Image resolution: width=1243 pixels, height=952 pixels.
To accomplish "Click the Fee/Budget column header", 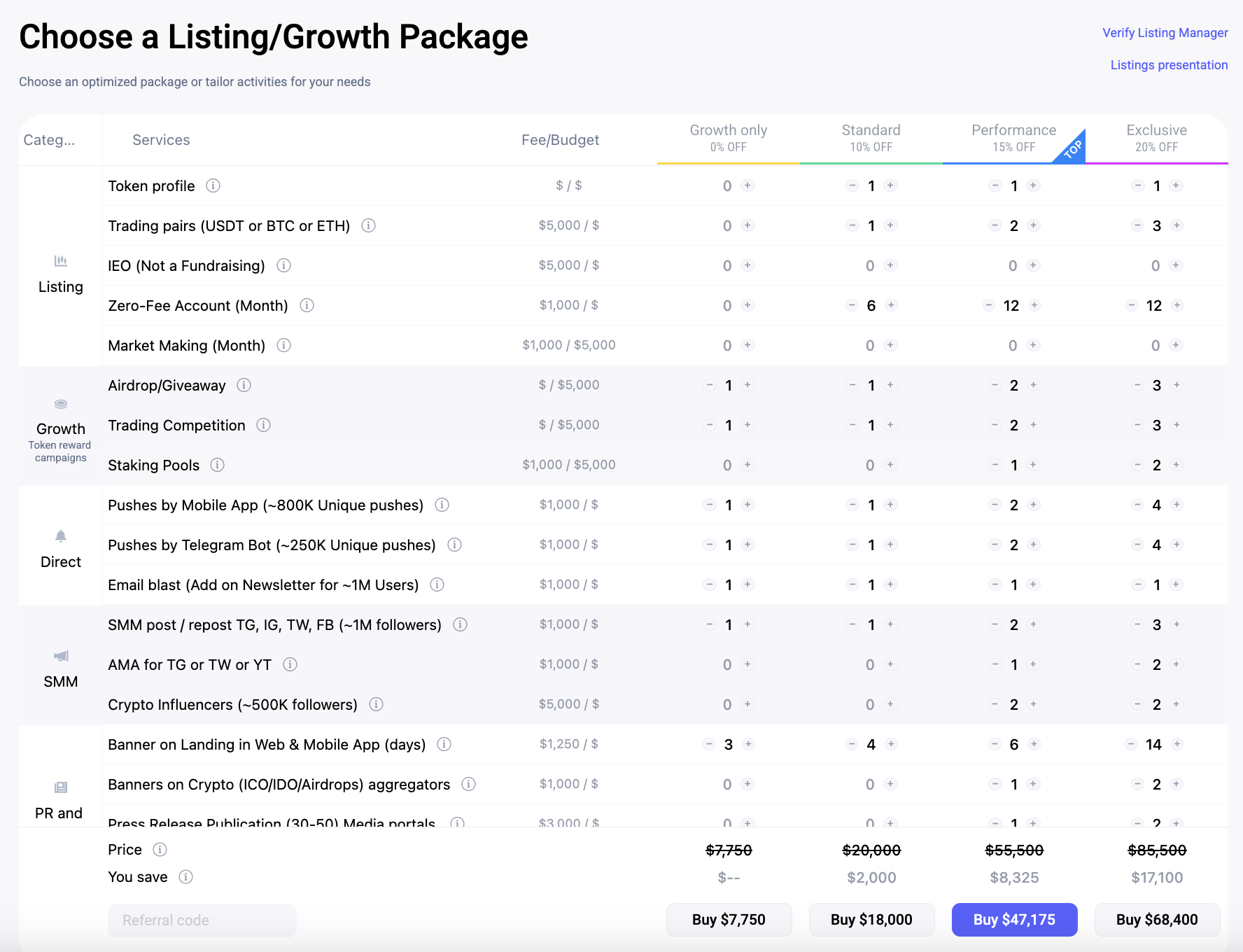I will [560, 140].
